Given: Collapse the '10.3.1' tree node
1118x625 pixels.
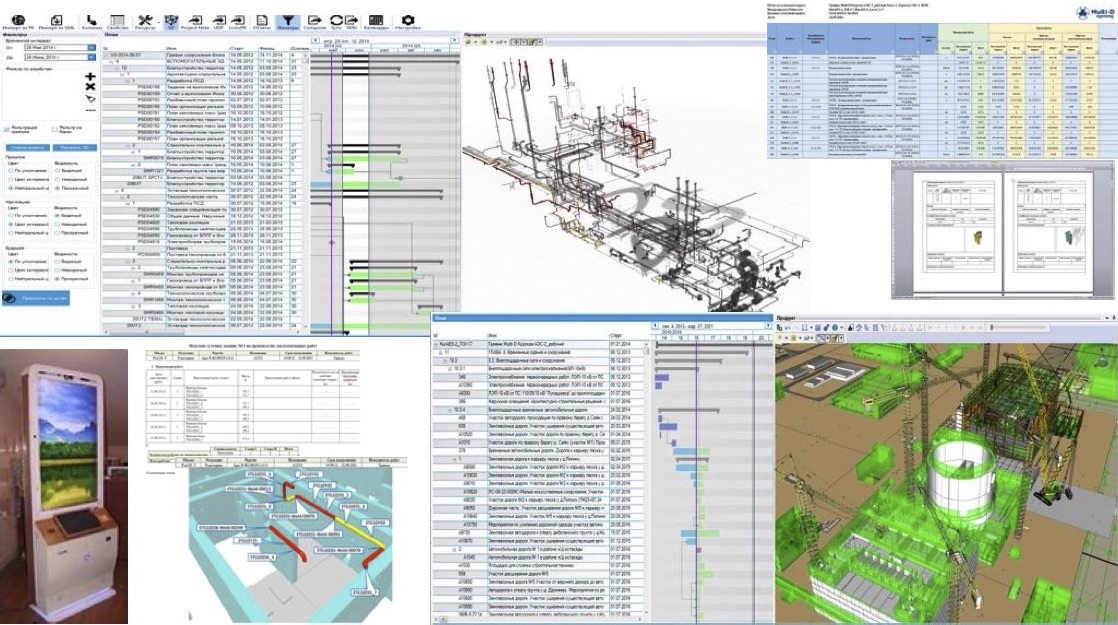Looking at the screenshot, I should pos(450,369).
